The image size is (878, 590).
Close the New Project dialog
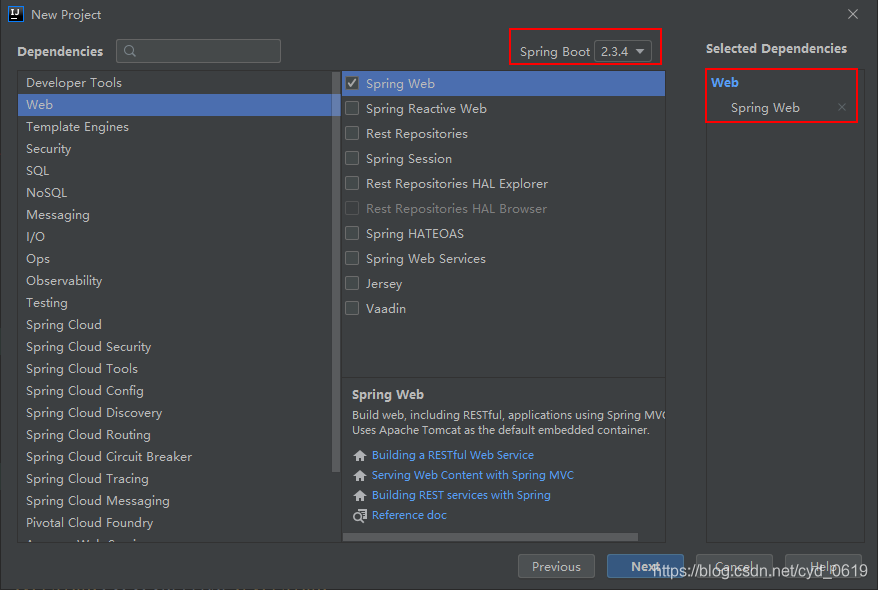pos(852,14)
